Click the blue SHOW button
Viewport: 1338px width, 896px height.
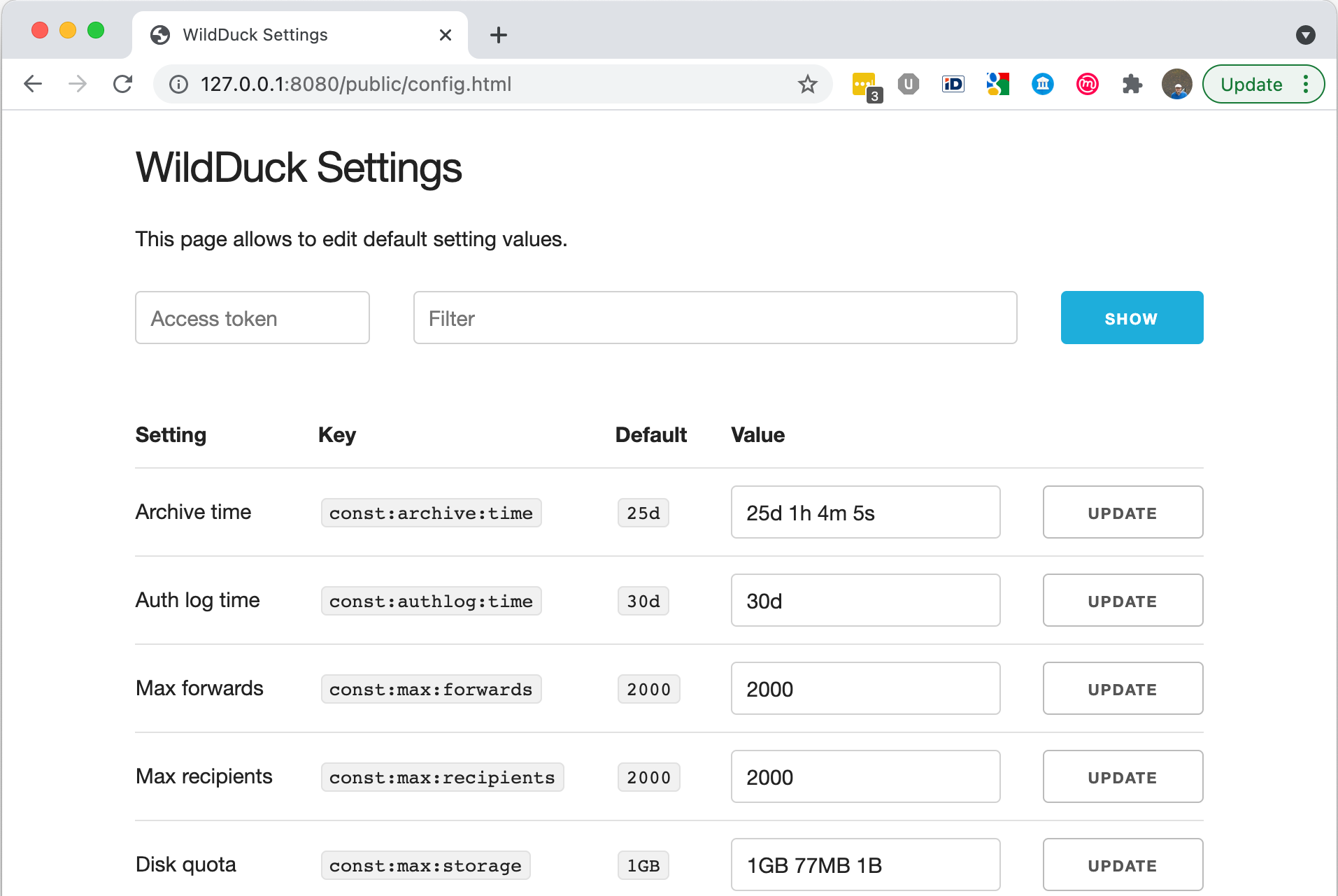[x=1132, y=318]
